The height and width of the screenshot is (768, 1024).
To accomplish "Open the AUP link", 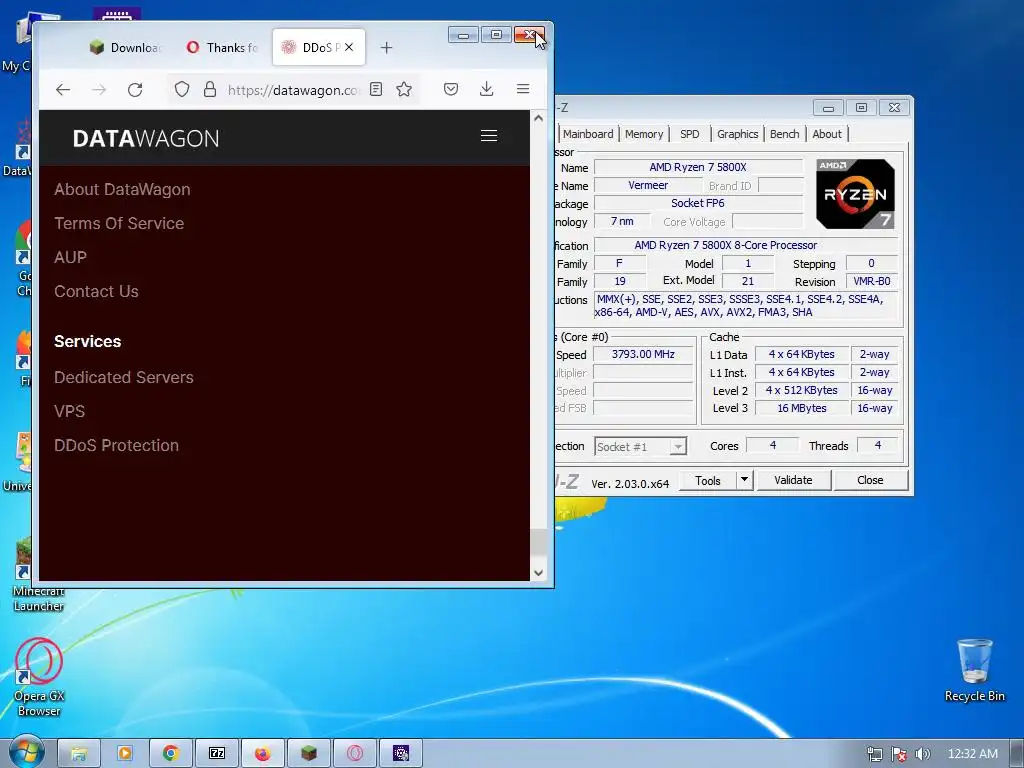I will click(71, 257).
